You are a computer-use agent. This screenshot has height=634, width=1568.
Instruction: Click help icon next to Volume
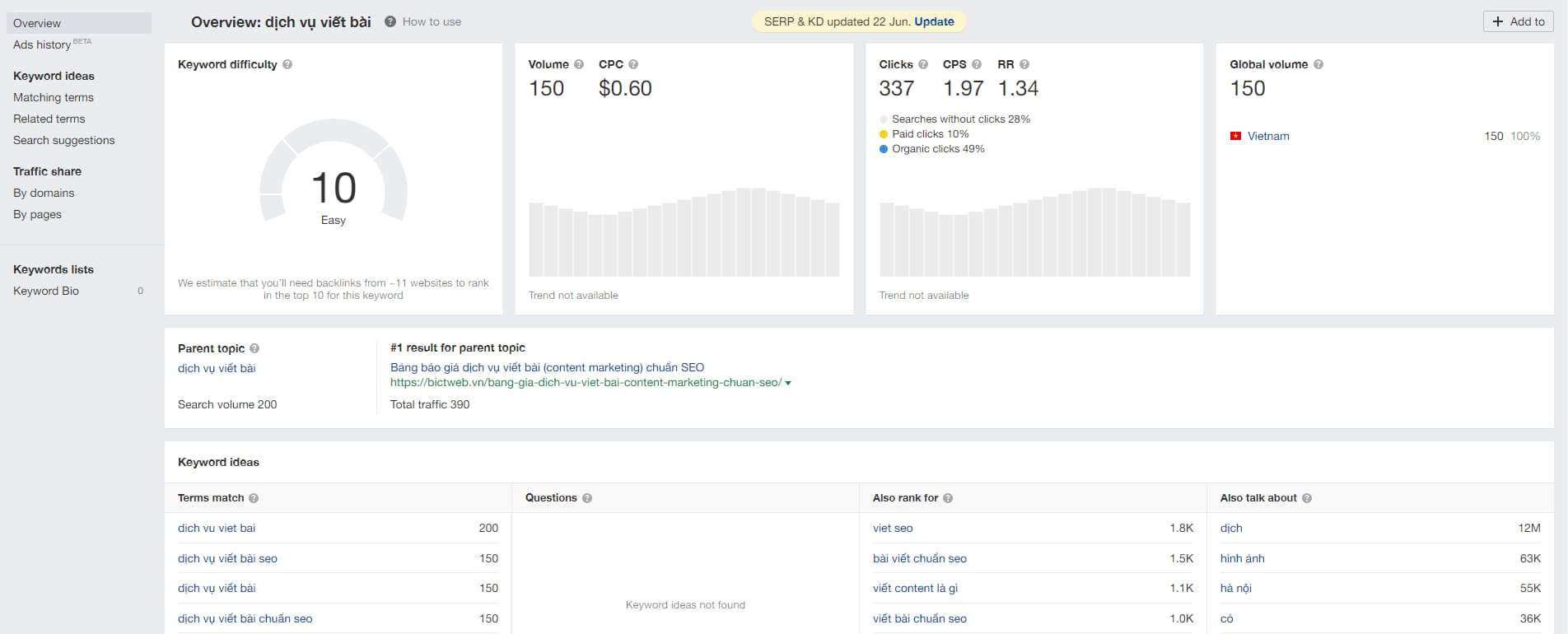coord(579,64)
